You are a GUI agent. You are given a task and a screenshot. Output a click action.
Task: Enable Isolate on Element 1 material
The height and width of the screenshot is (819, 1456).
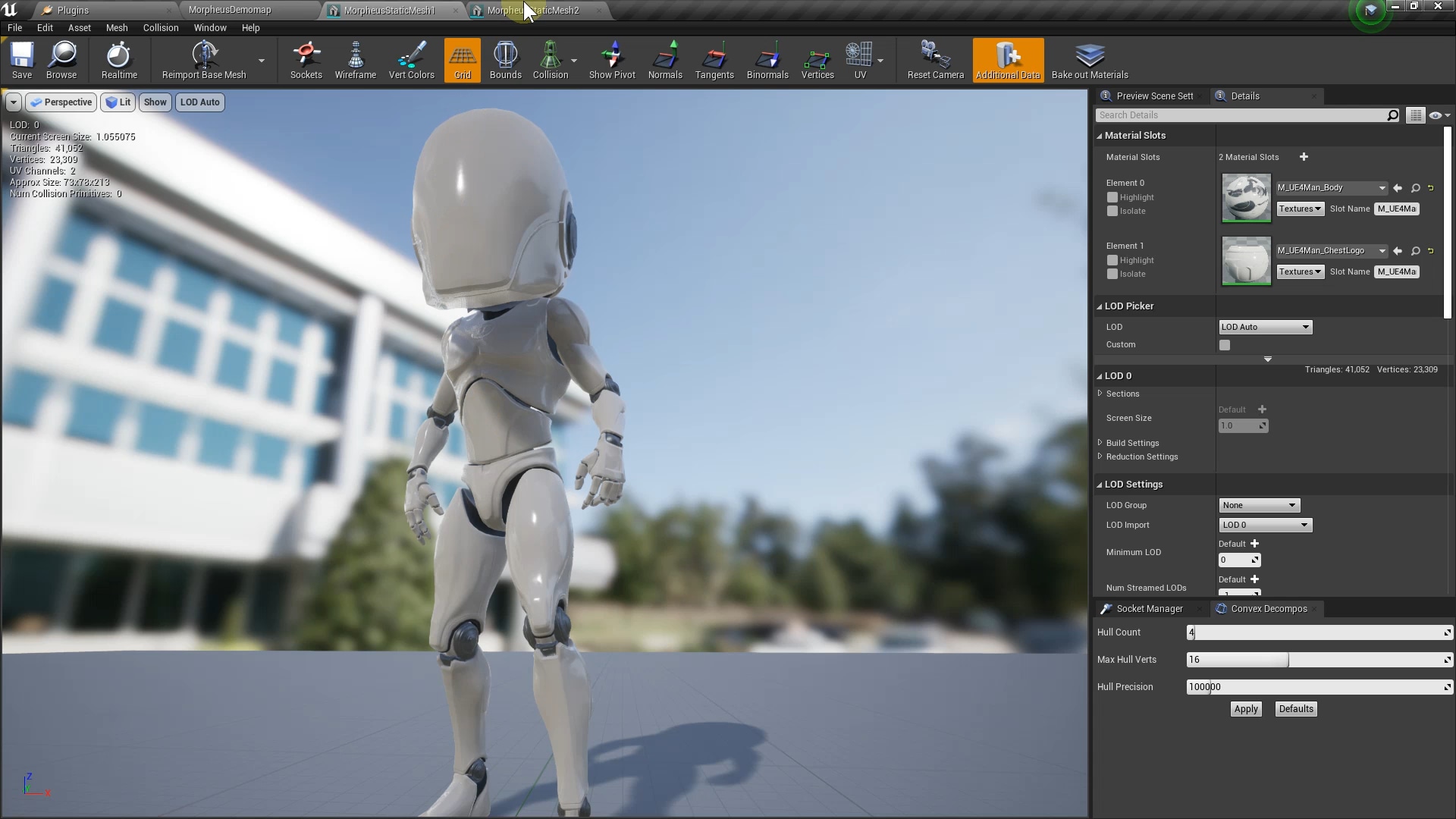[1112, 275]
